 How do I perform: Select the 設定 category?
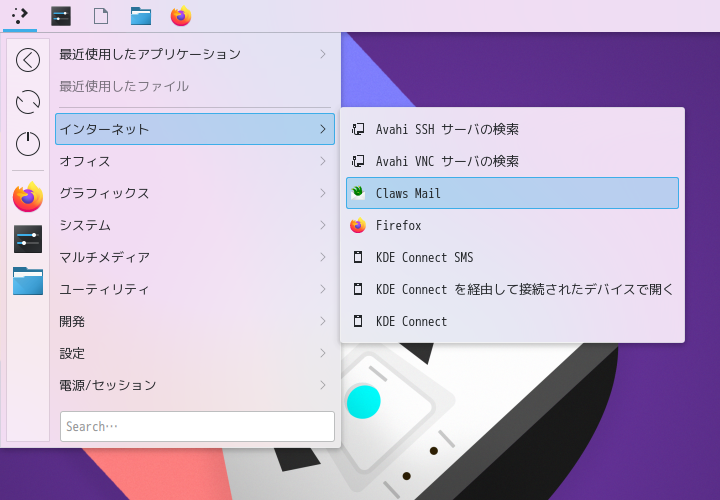(195, 353)
